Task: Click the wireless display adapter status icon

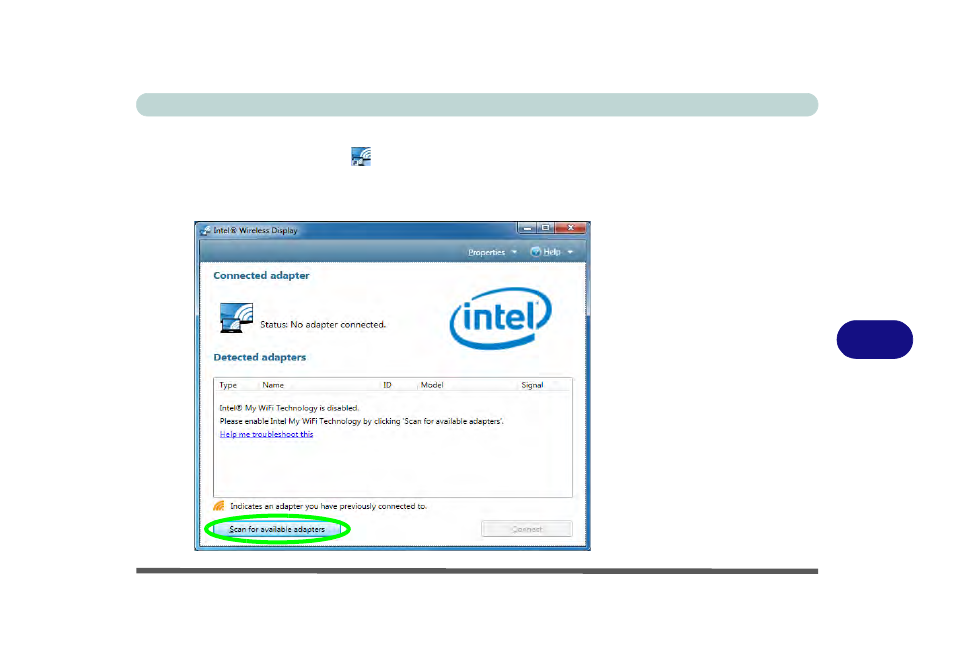Action: click(236, 317)
